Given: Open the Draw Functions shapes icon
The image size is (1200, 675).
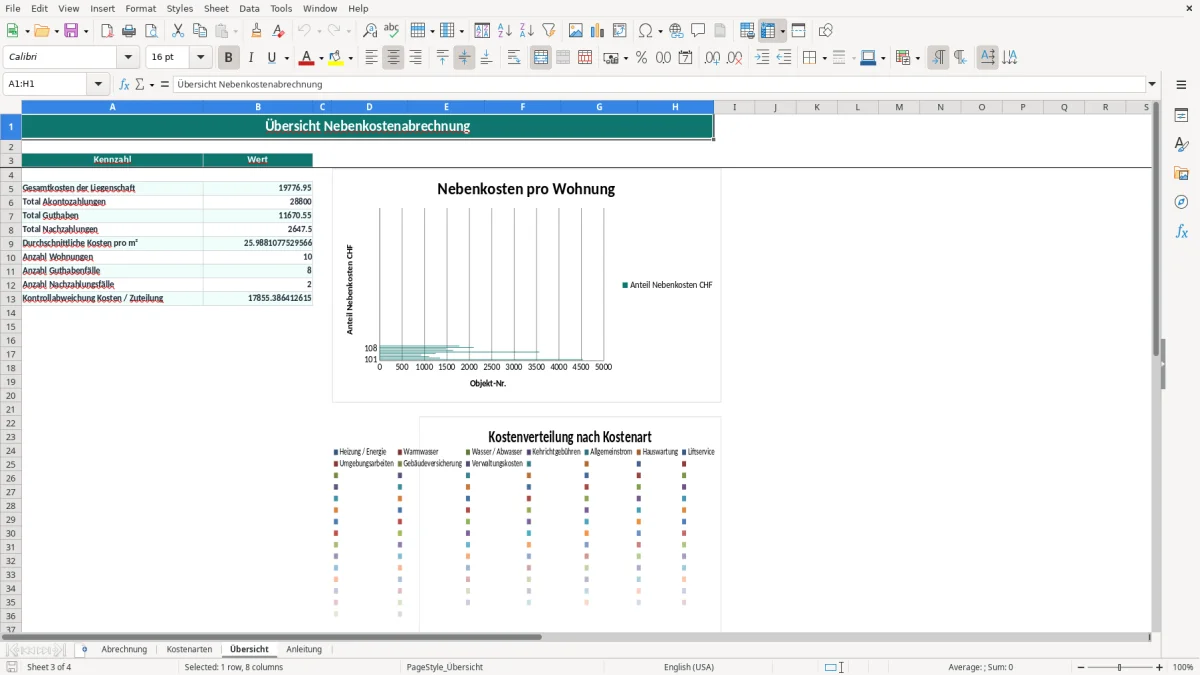Looking at the screenshot, I should coord(826,31).
